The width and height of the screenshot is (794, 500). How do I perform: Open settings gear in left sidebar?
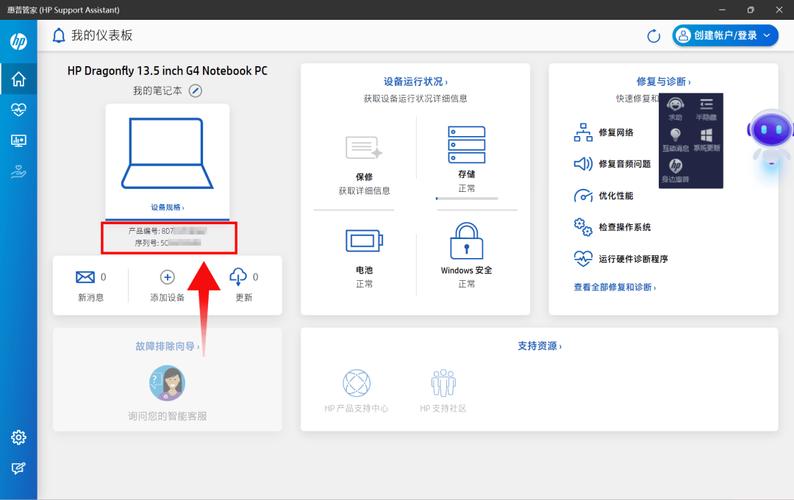coord(18,437)
